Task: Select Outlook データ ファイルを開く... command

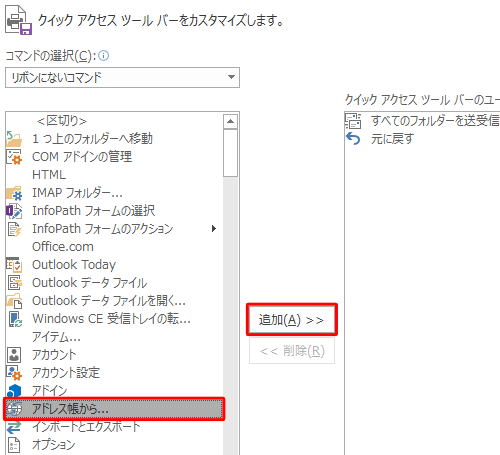Action: click(114, 301)
